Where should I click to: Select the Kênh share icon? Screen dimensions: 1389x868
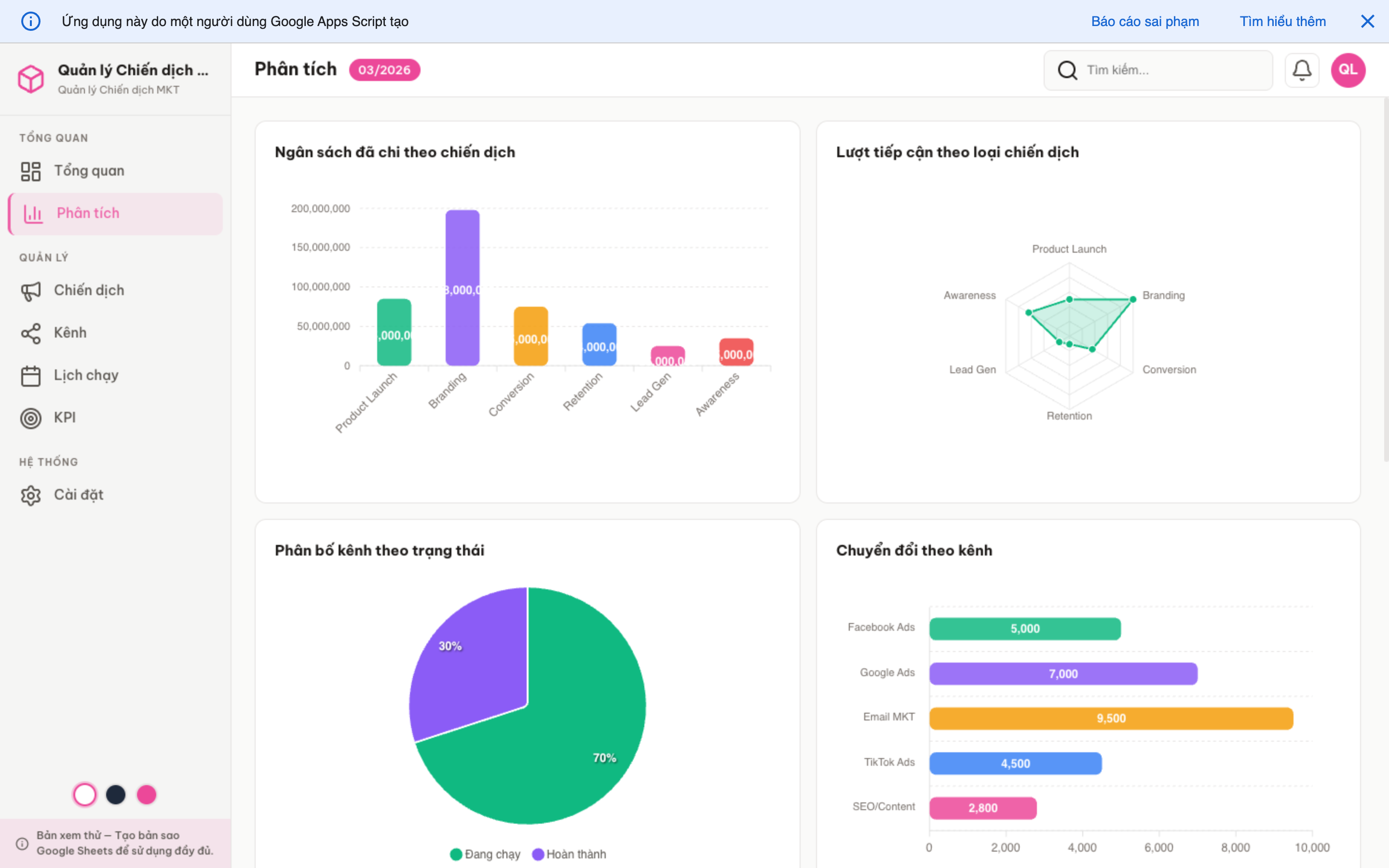(x=31, y=332)
